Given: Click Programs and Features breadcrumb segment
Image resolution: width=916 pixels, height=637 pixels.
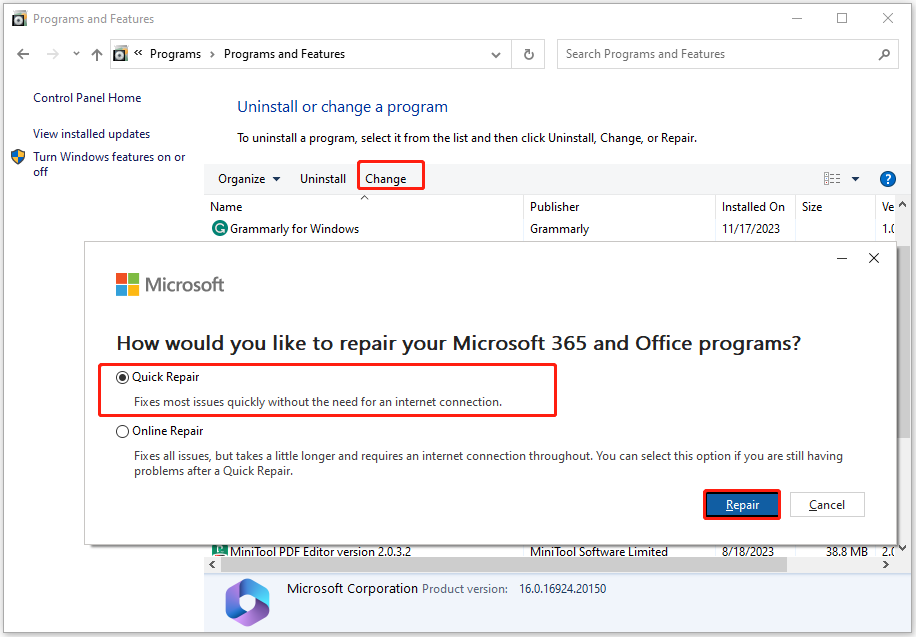Looking at the screenshot, I should coord(284,54).
